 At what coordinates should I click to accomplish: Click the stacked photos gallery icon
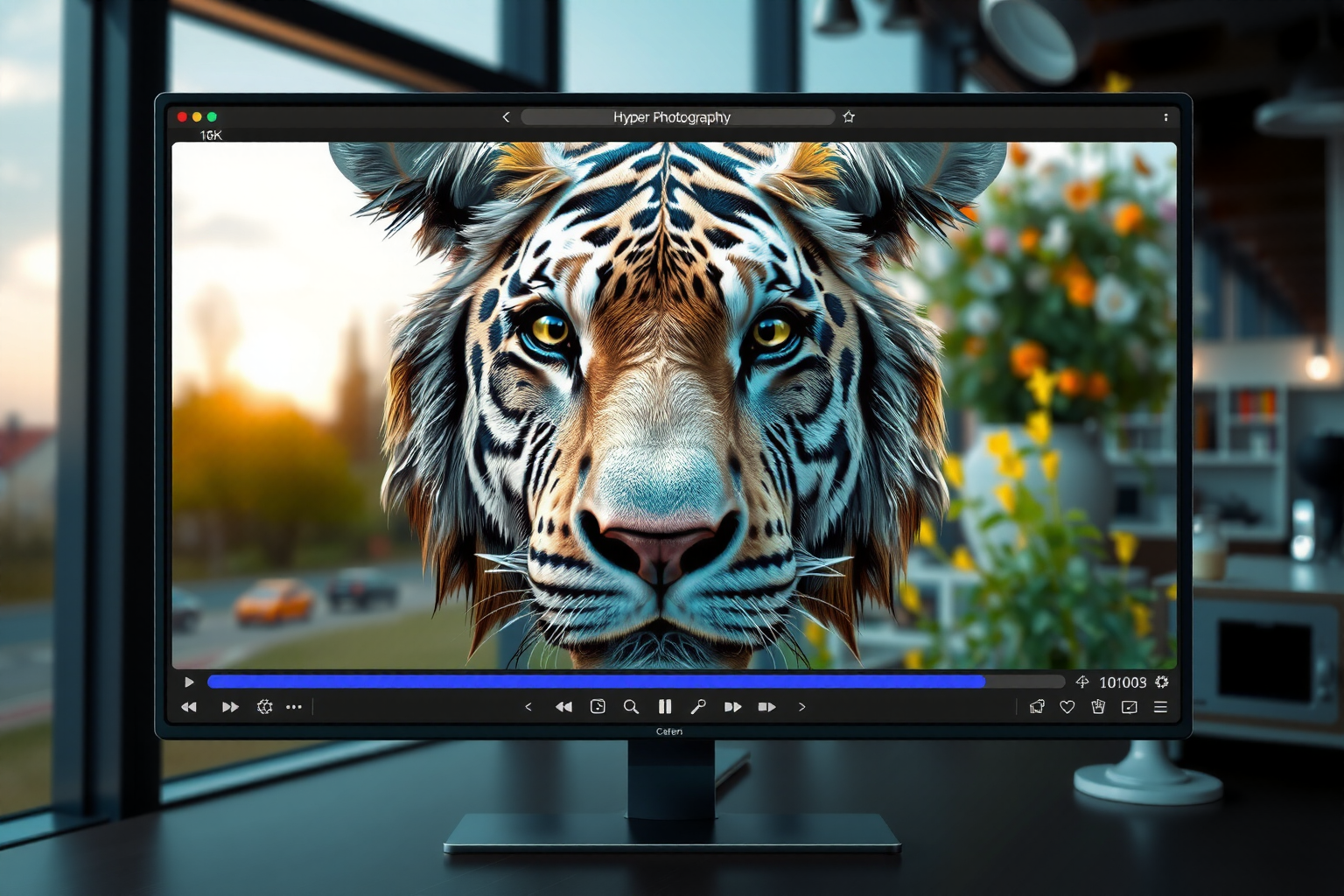pos(1037,707)
